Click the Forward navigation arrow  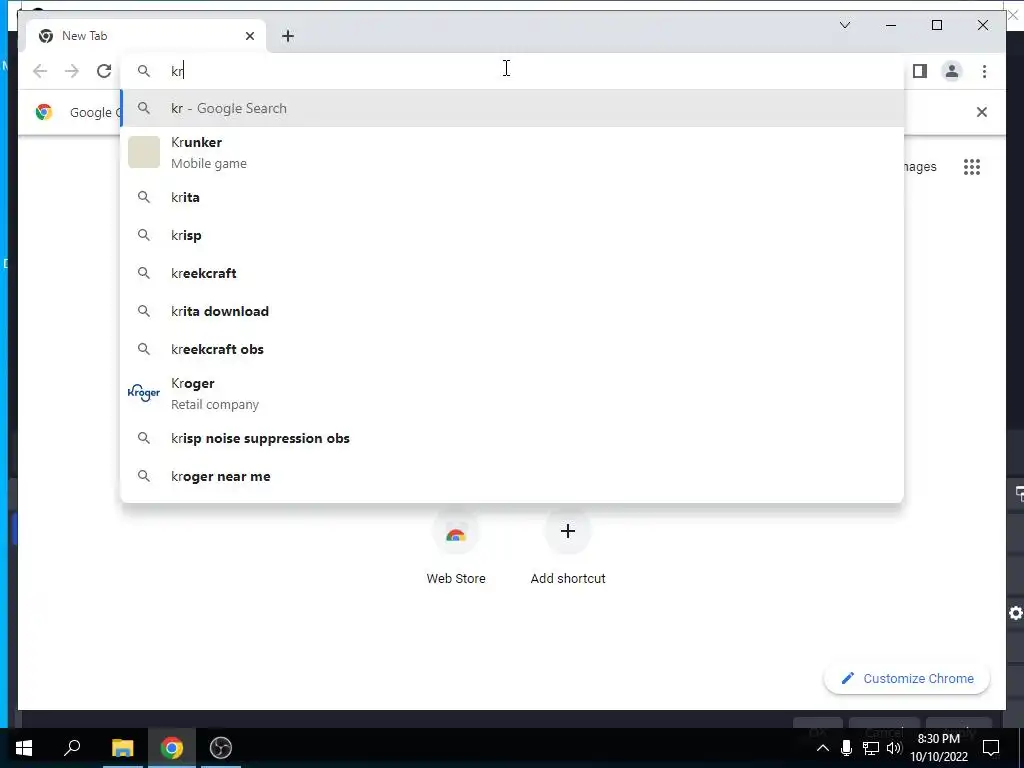[72, 71]
